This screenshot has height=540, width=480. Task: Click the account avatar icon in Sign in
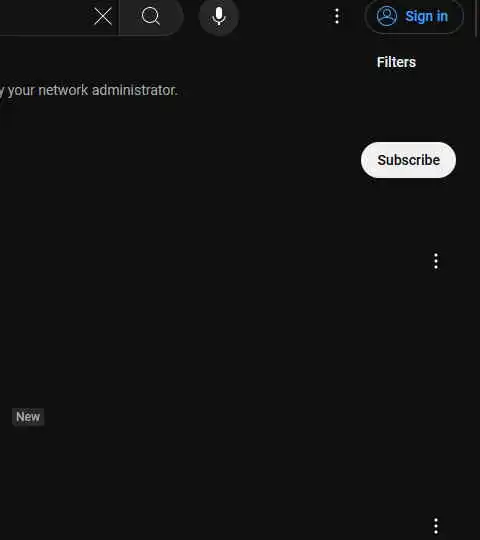click(x=387, y=16)
